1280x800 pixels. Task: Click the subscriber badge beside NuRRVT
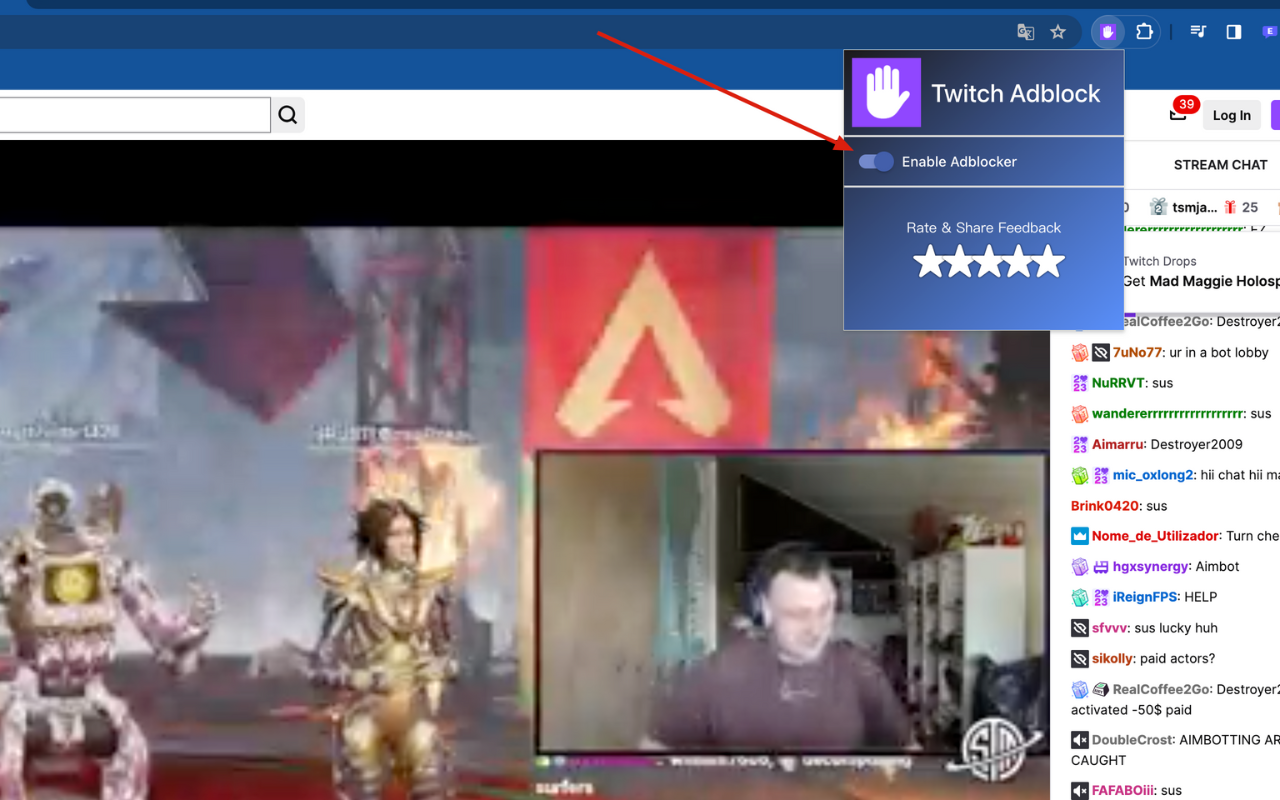coord(1079,383)
